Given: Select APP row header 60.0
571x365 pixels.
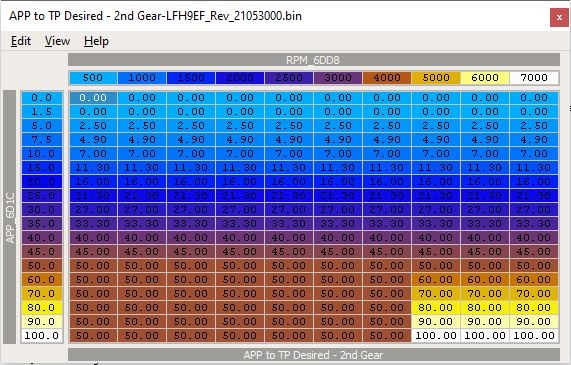Looking at the screenshot, I should point(42,279).
